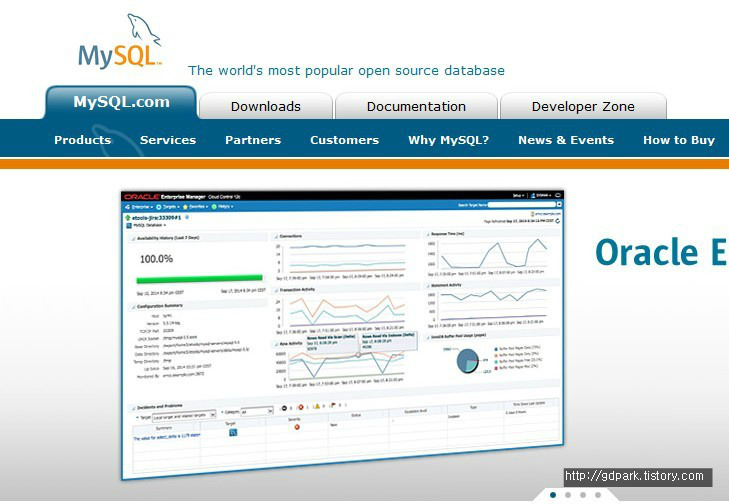Click News & Events in navigation
The width and height of the screenshot is (729, 504).
(566, 140)
